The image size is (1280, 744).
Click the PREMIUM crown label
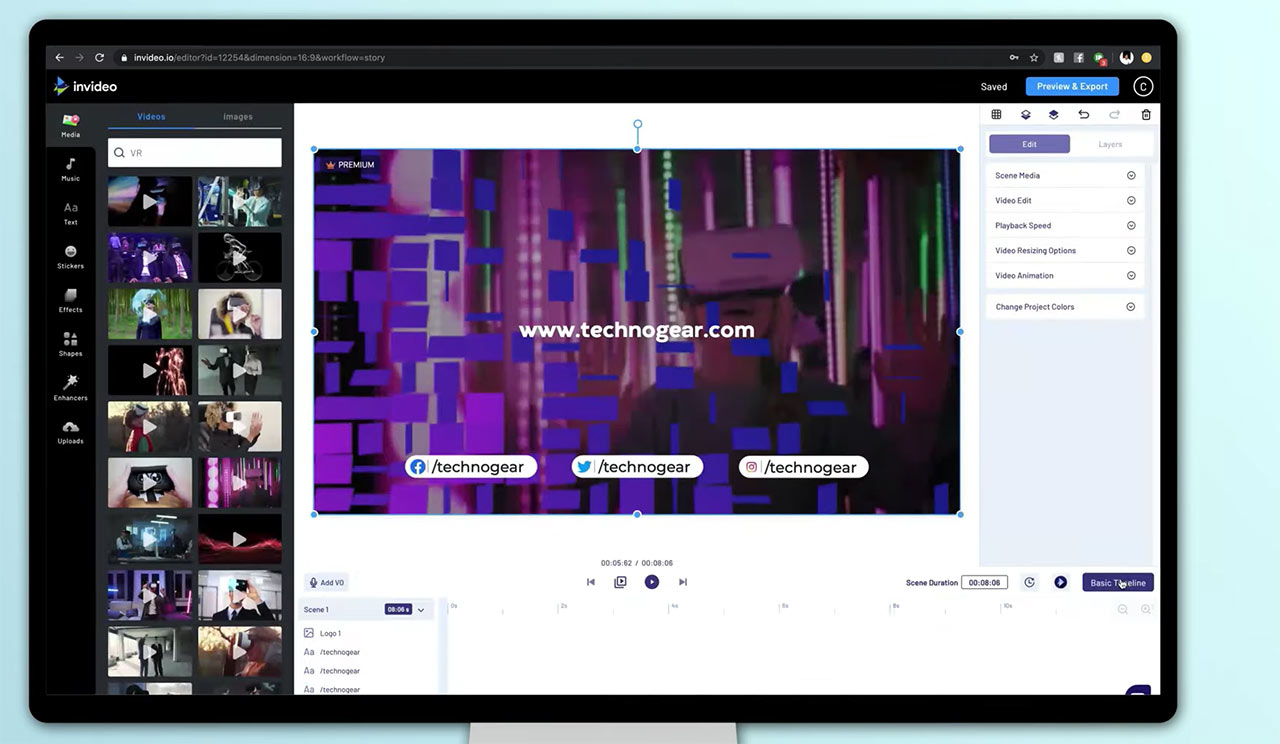click(x=350, y=164)
